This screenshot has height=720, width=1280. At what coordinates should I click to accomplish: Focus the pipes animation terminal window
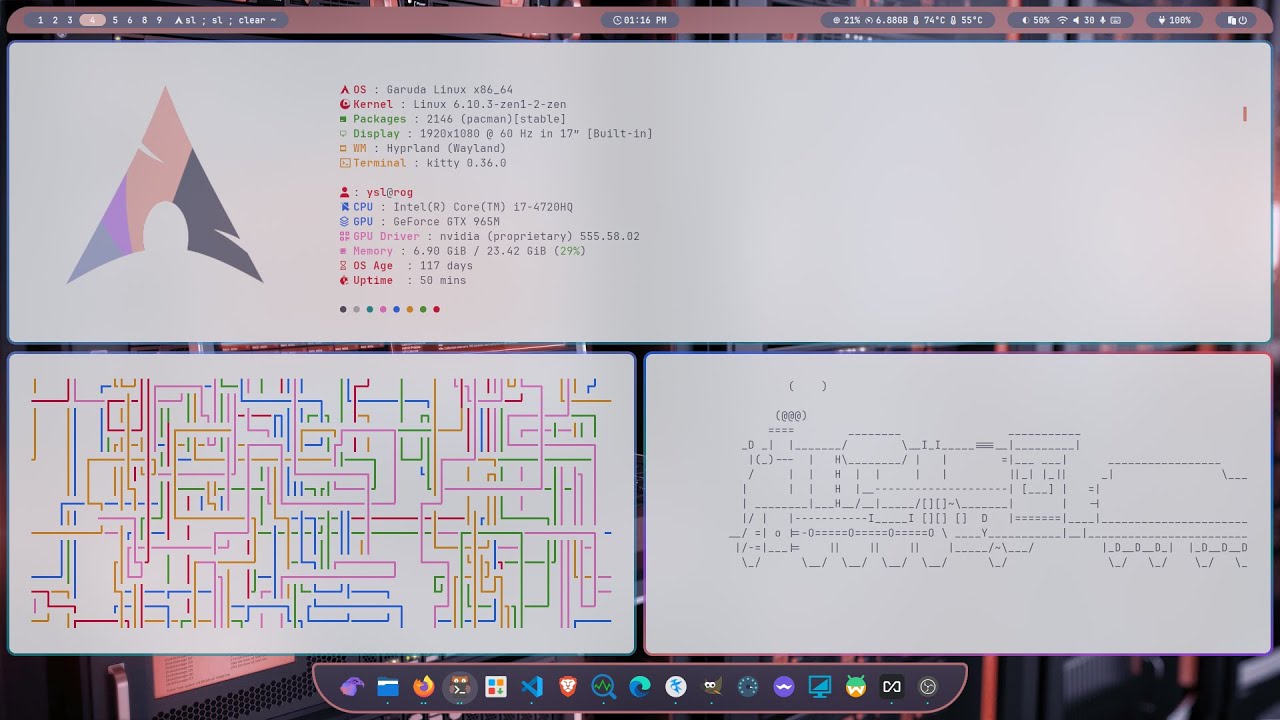click(322, 503)
